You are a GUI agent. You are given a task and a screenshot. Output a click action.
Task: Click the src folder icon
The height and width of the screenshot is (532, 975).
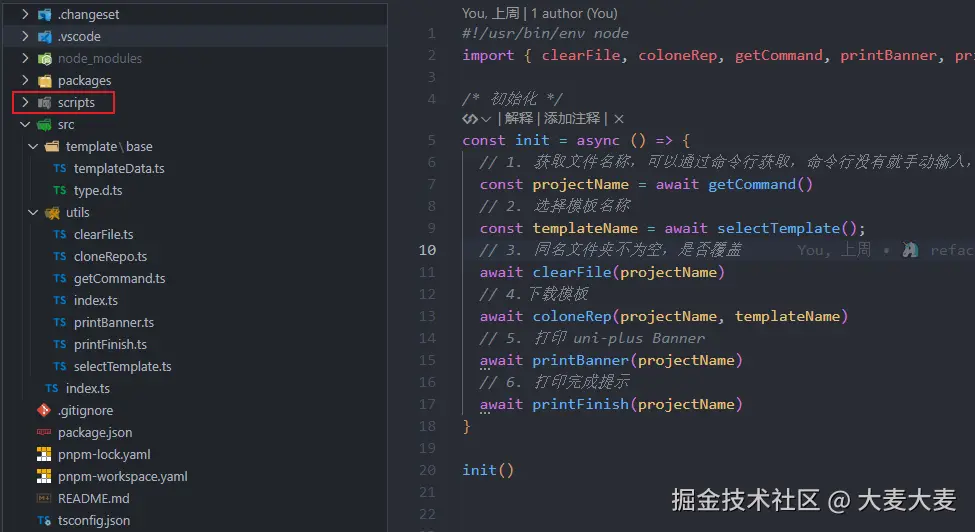tap(45, 125)
